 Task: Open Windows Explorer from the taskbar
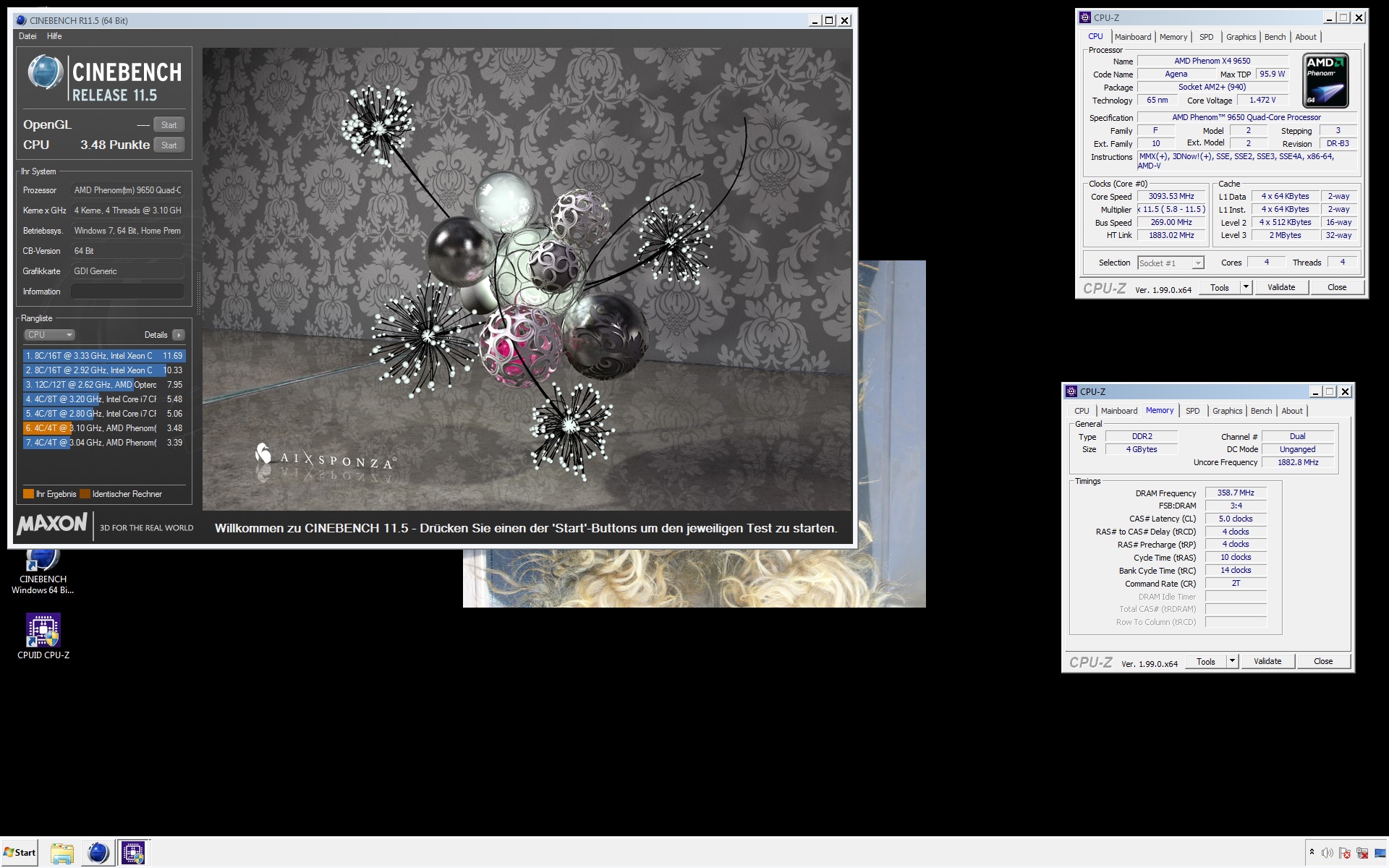pos(62,853)
